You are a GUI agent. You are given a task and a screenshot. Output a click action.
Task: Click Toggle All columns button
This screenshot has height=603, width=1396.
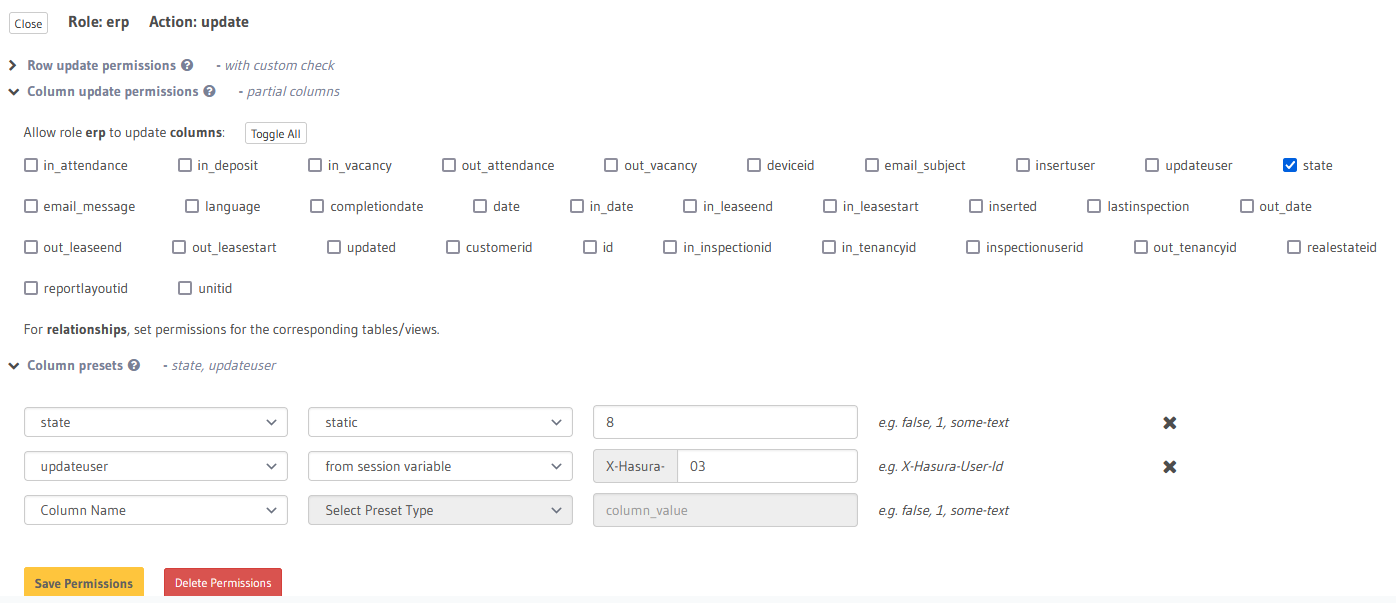pos(275,134)
